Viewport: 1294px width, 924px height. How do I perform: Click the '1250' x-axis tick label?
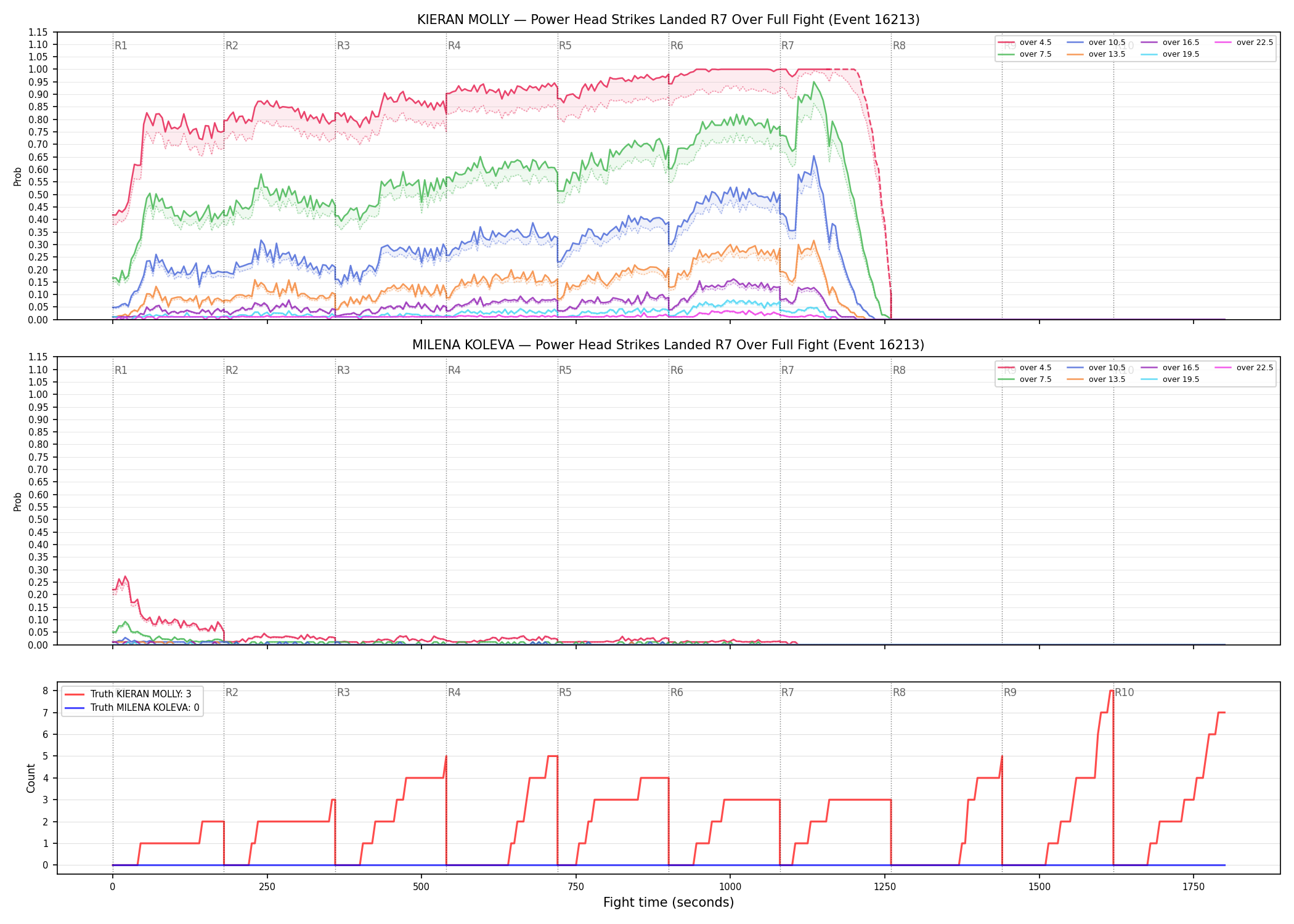click(x=885, y=887)
